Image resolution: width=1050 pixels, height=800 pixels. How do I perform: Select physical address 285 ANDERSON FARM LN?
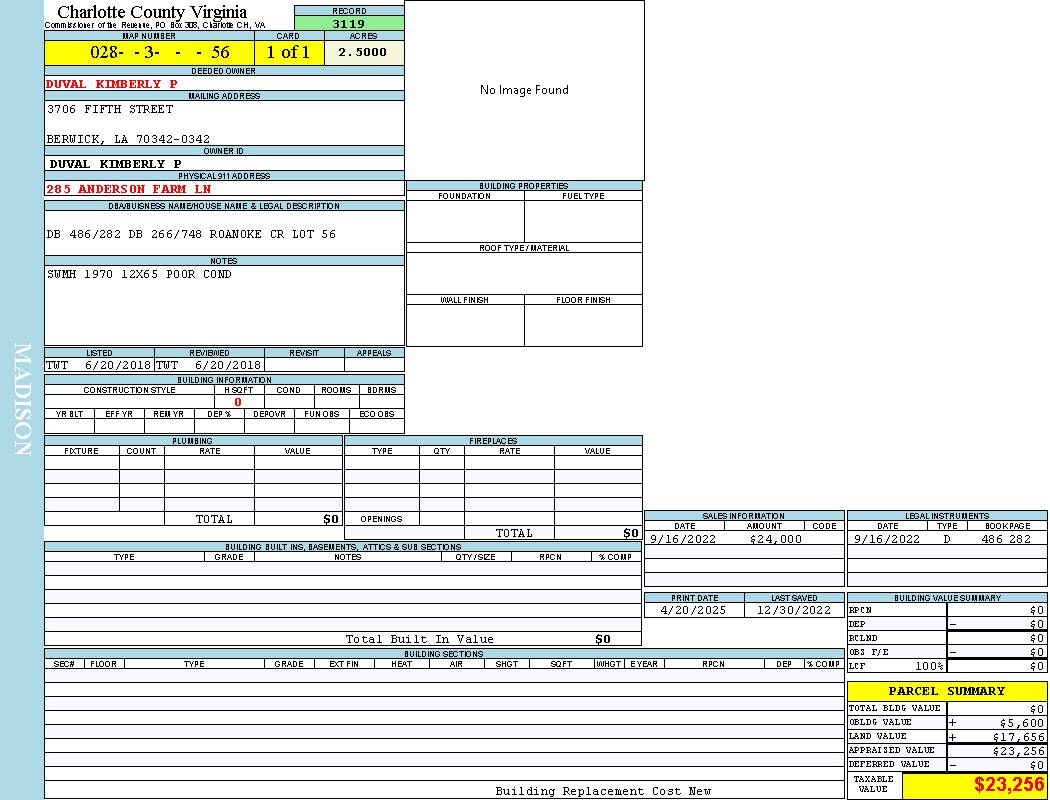[129, 189]
